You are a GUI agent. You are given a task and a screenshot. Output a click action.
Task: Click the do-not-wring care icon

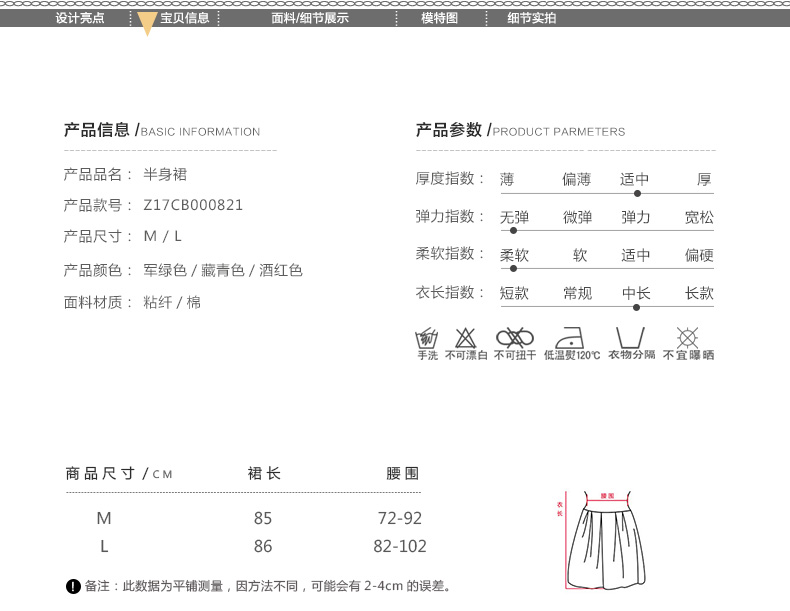(515, 337)
